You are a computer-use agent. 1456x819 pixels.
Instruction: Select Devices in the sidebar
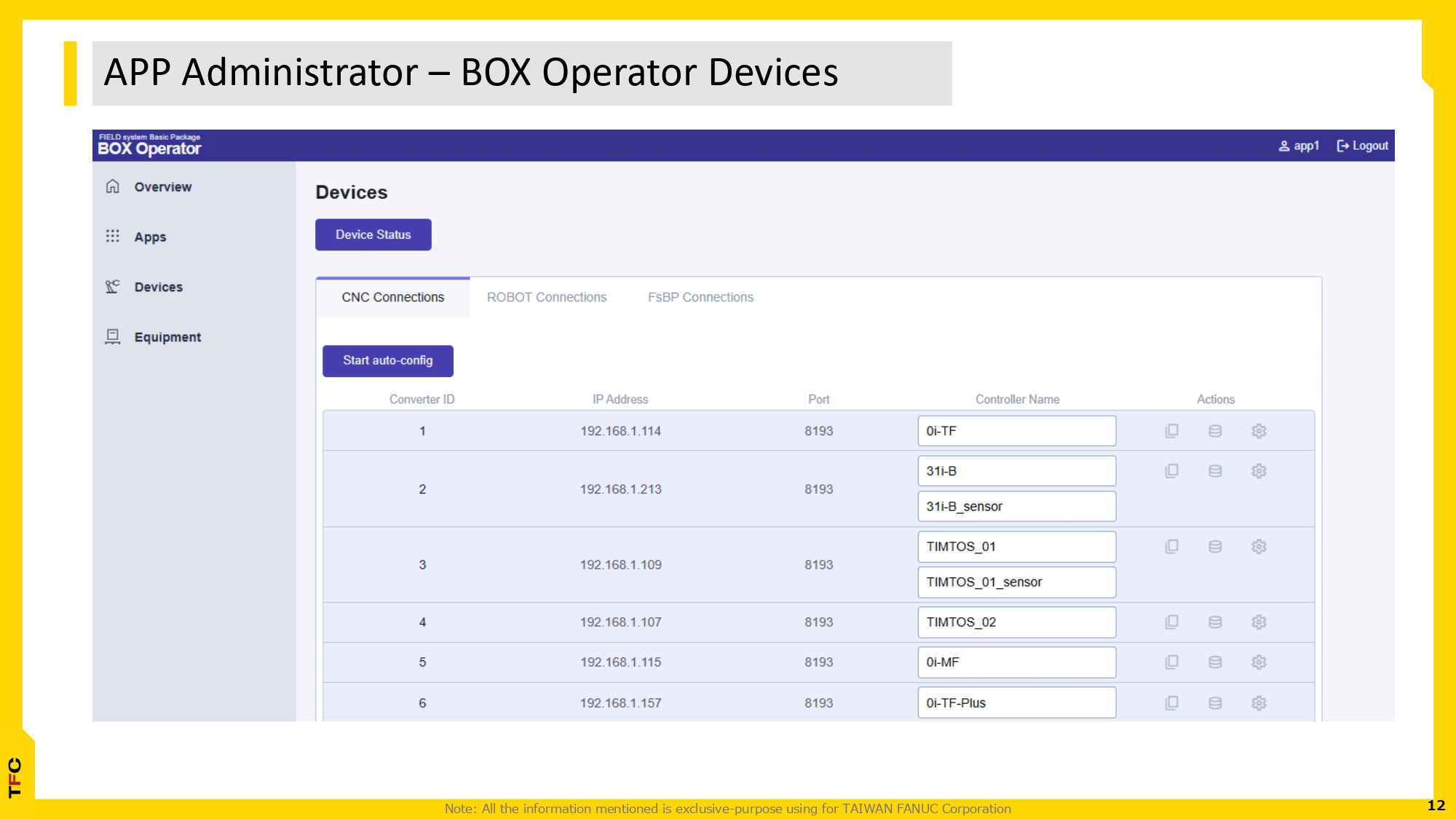[159, 287]
